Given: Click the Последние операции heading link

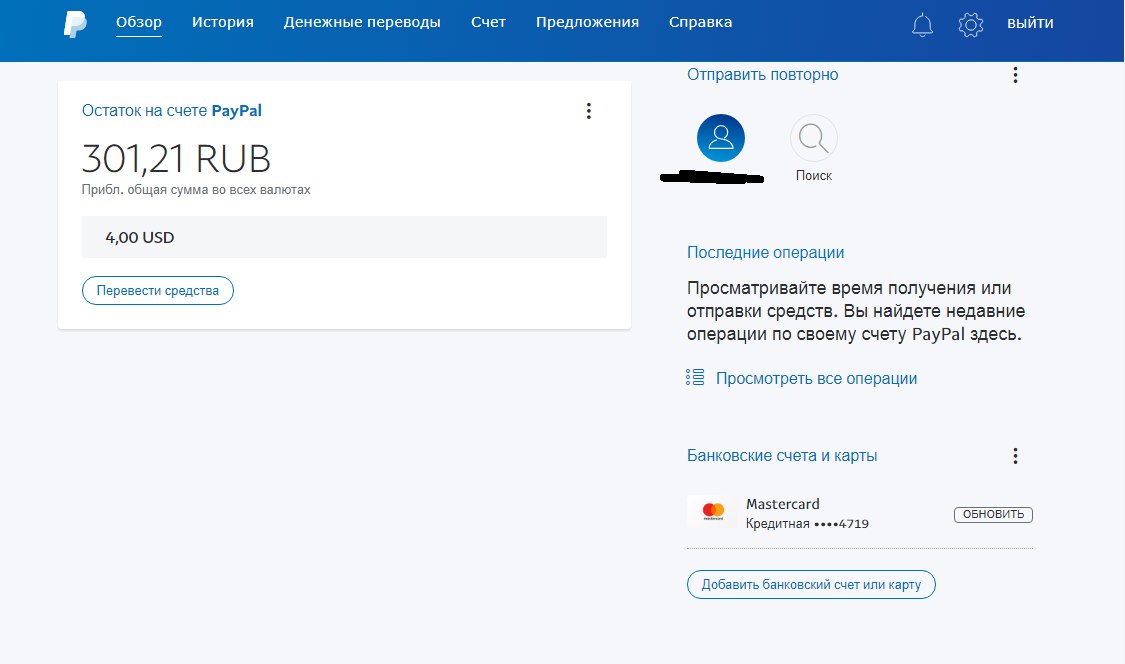Looking at the screenshot, I should (766, 253).
